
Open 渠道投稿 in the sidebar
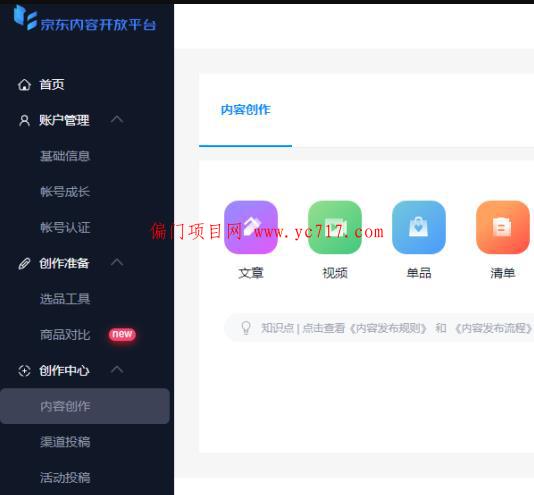tap(65, 442)
